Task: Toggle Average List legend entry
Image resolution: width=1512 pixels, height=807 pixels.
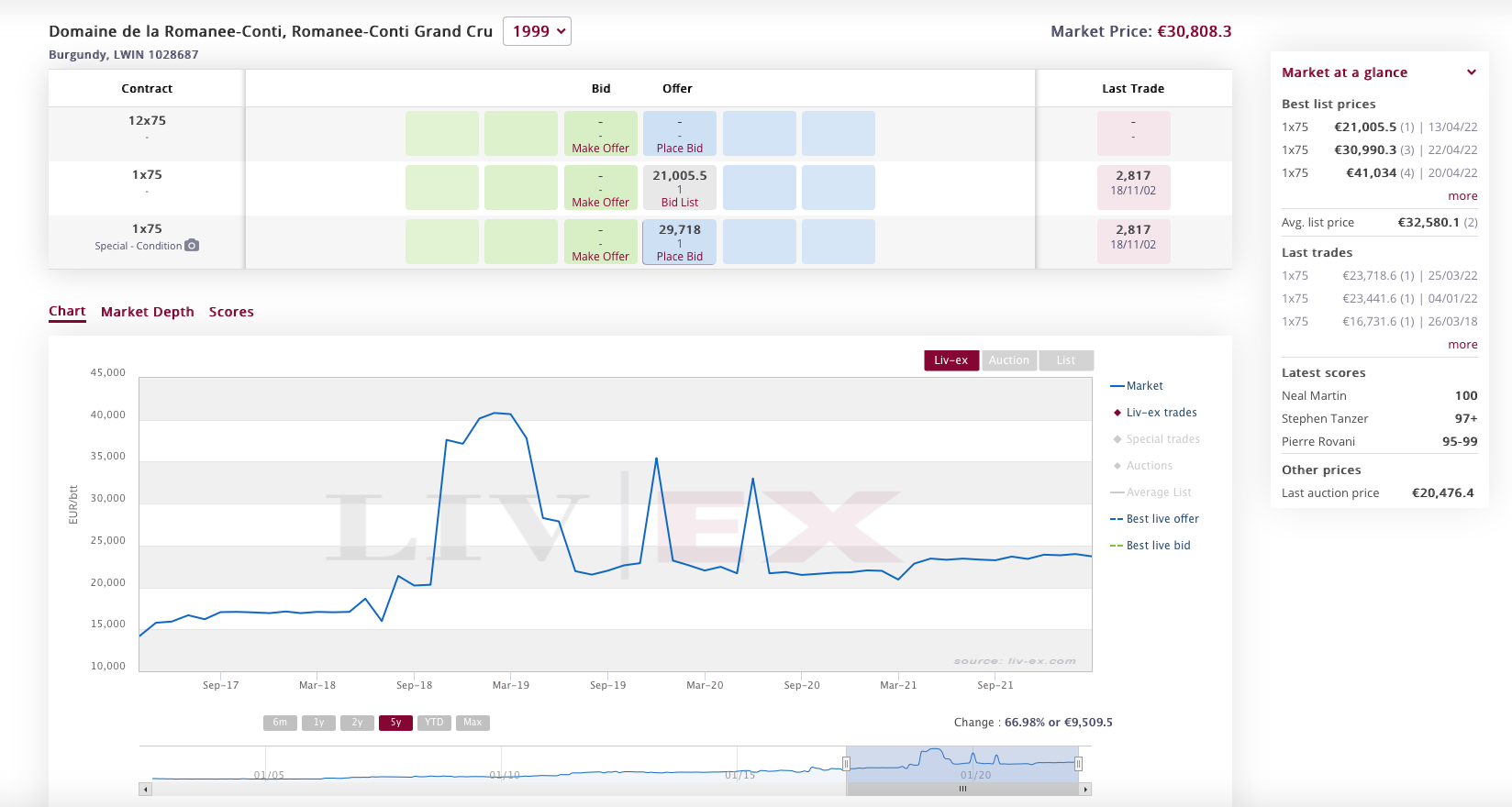Action: point(1151,492)
